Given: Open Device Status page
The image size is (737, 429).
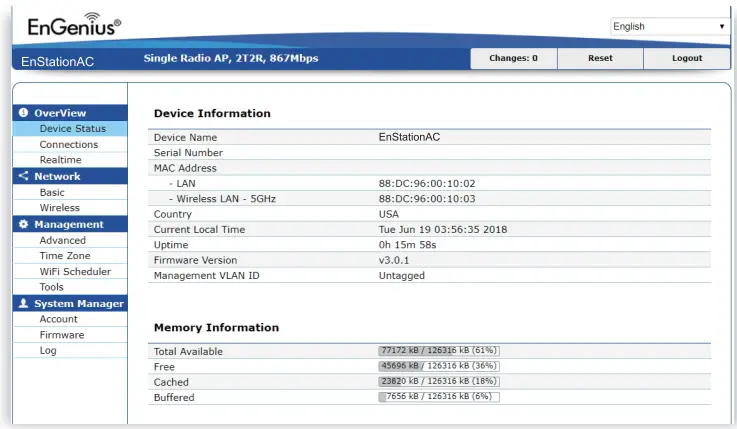Looking at the screenshot, I should click(70, 128).
